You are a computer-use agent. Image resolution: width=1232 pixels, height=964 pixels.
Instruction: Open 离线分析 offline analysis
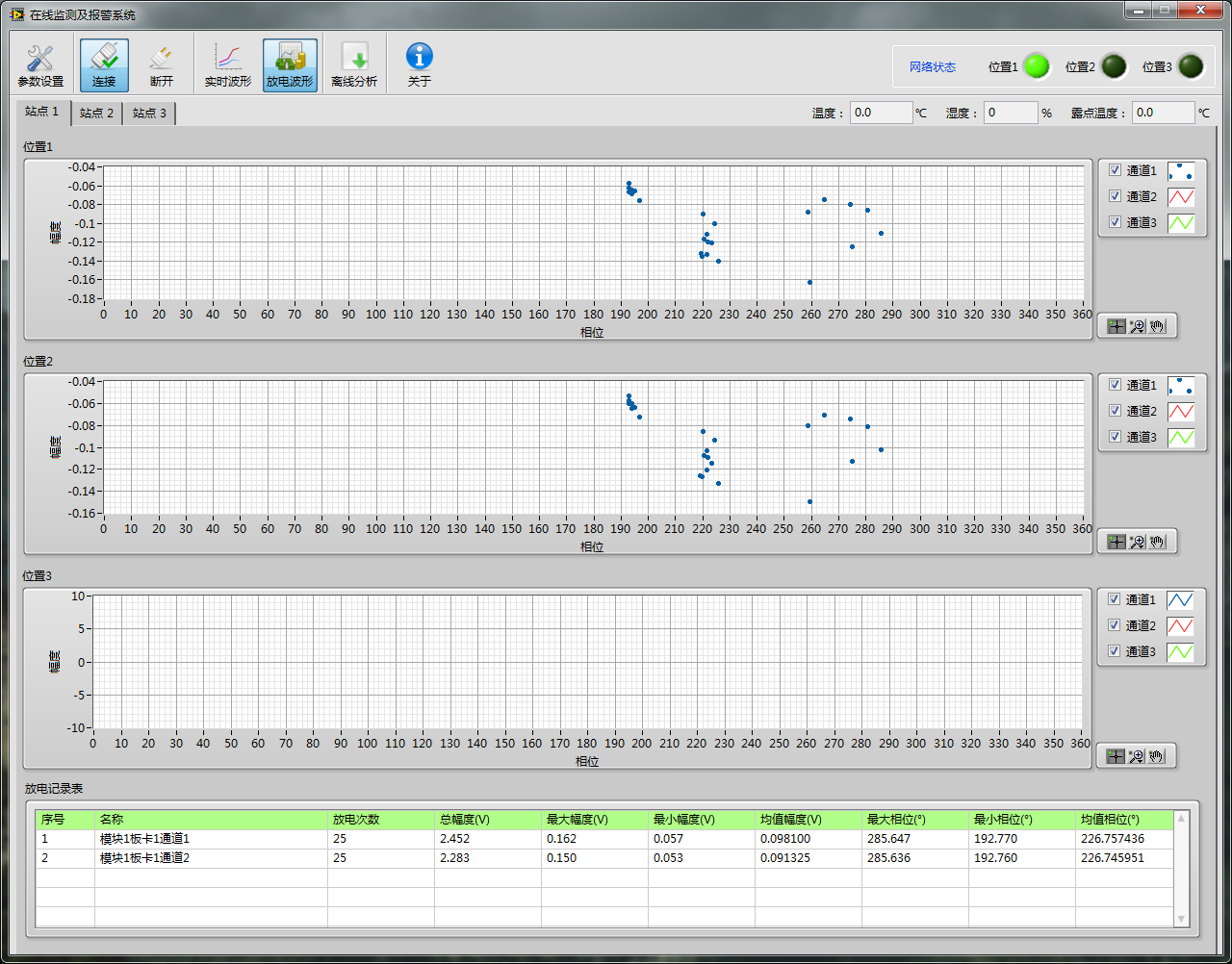click(x=354, y=65)
